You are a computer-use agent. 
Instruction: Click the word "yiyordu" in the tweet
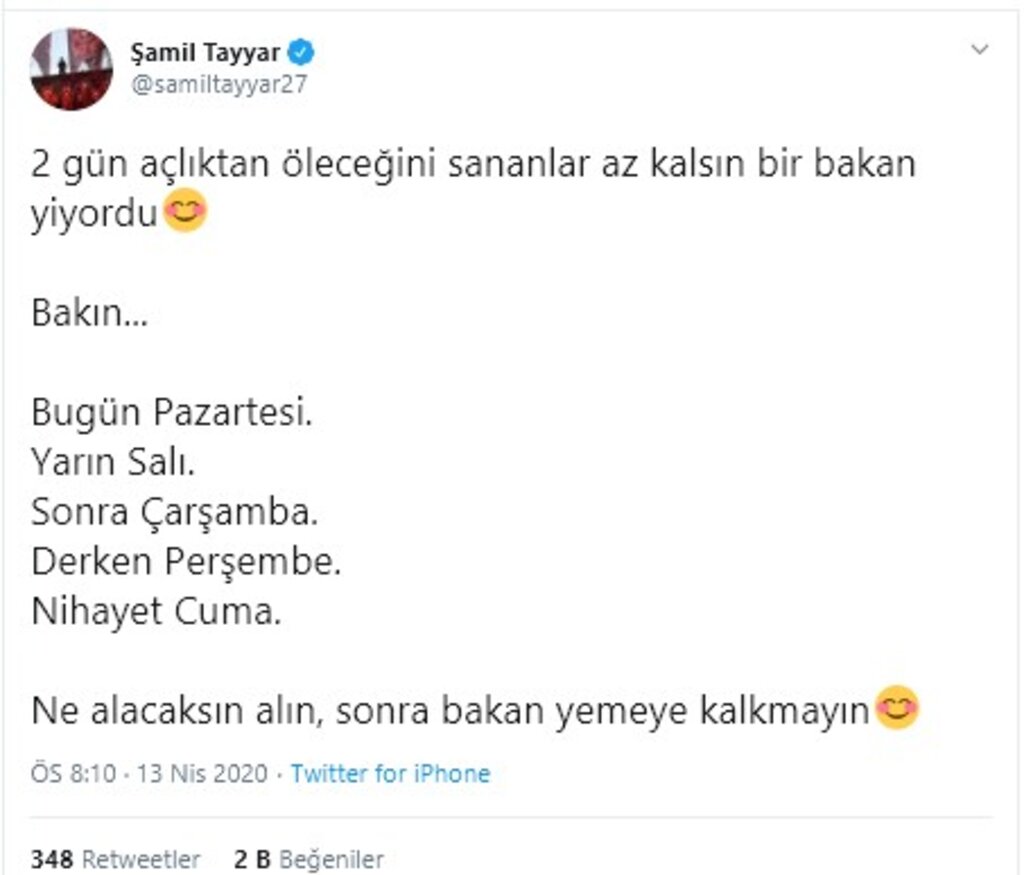click(94, 214)
